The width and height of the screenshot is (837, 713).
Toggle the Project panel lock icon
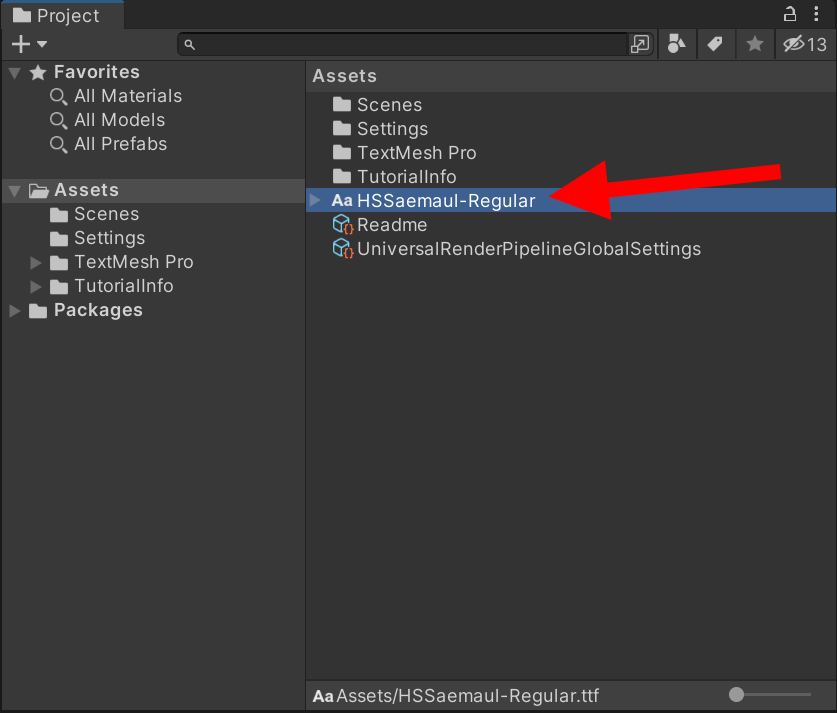[789, 14]
